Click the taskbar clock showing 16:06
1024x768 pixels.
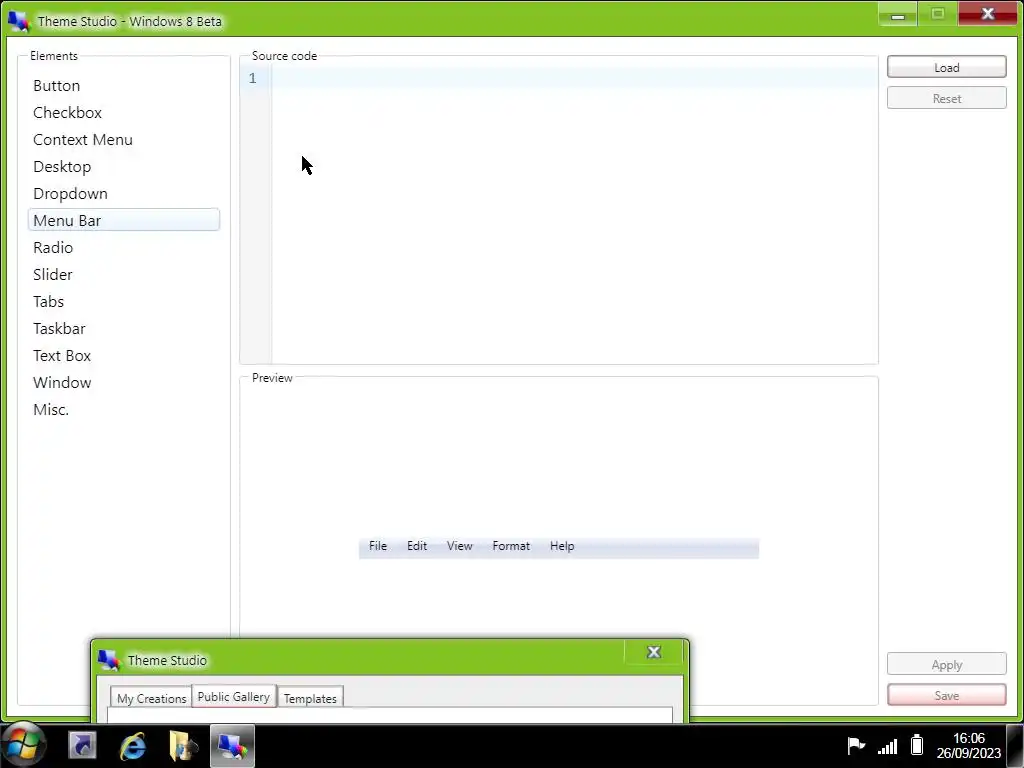coord(968,745)
